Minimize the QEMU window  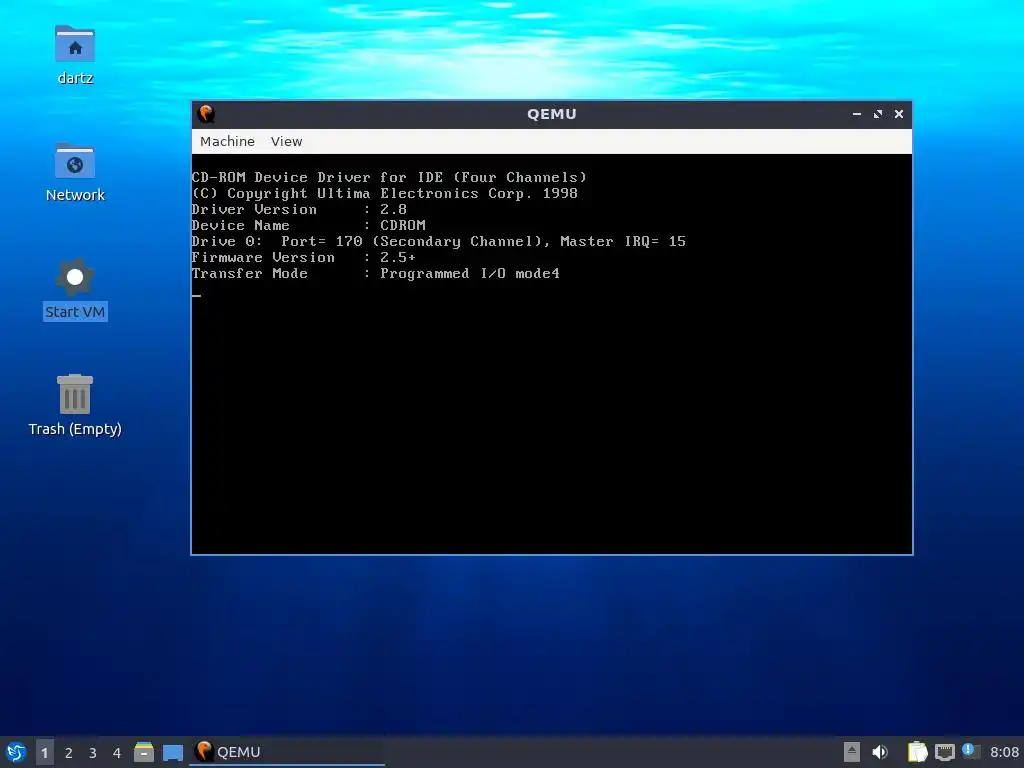pyautogui.click(x=856, y=114)
